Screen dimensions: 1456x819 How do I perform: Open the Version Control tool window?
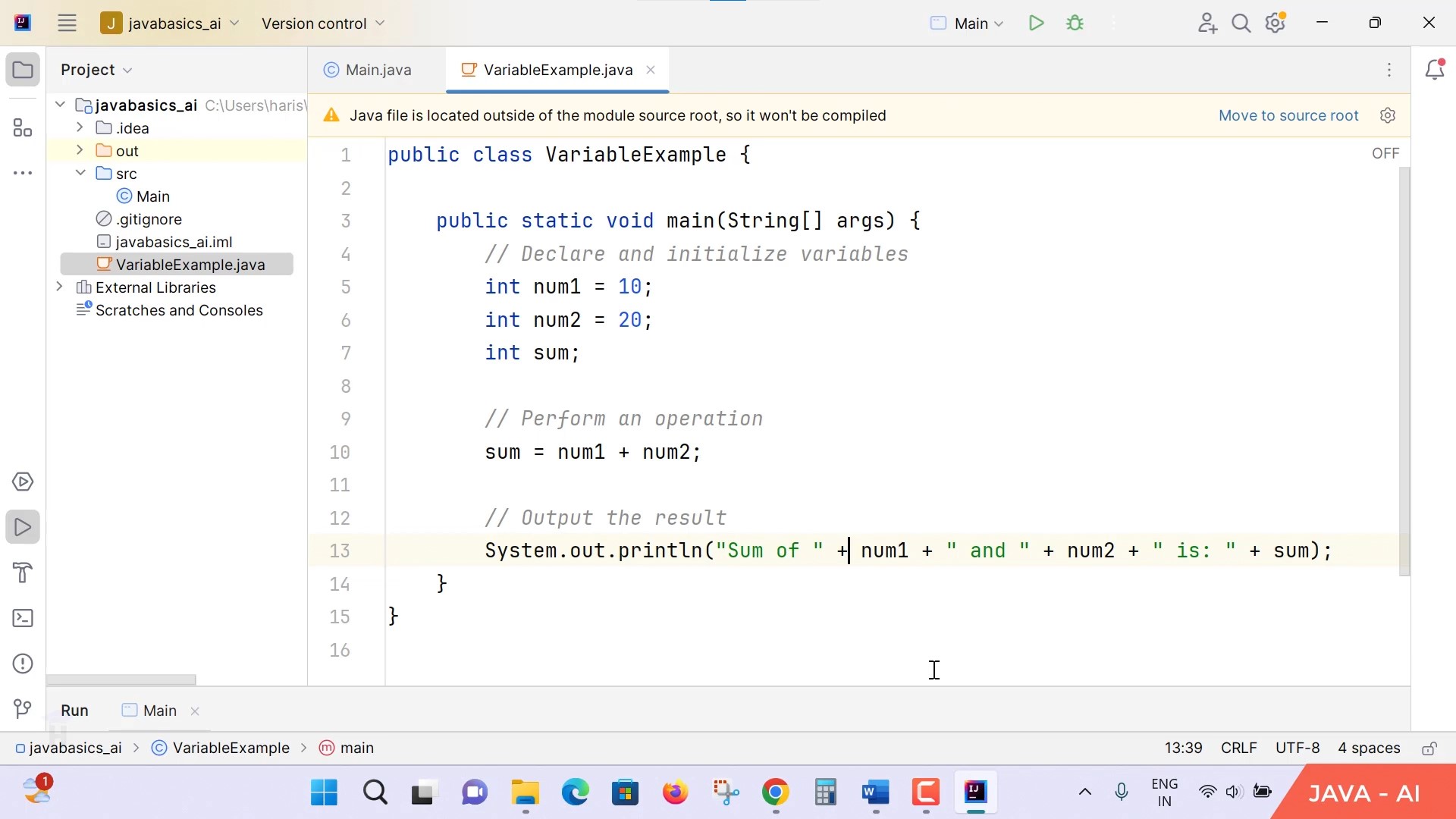click(23, 709)
